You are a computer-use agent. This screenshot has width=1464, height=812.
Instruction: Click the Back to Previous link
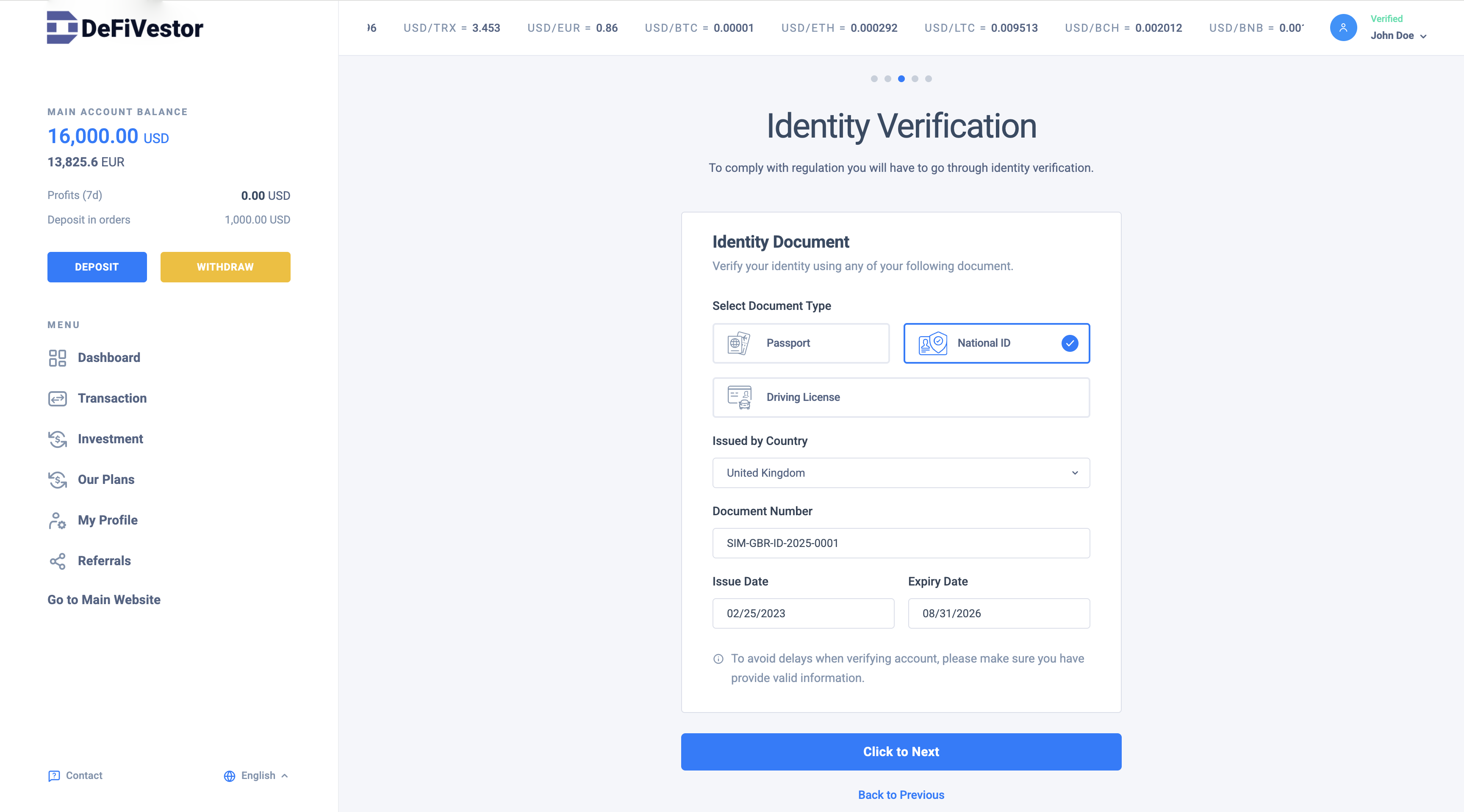901,795
